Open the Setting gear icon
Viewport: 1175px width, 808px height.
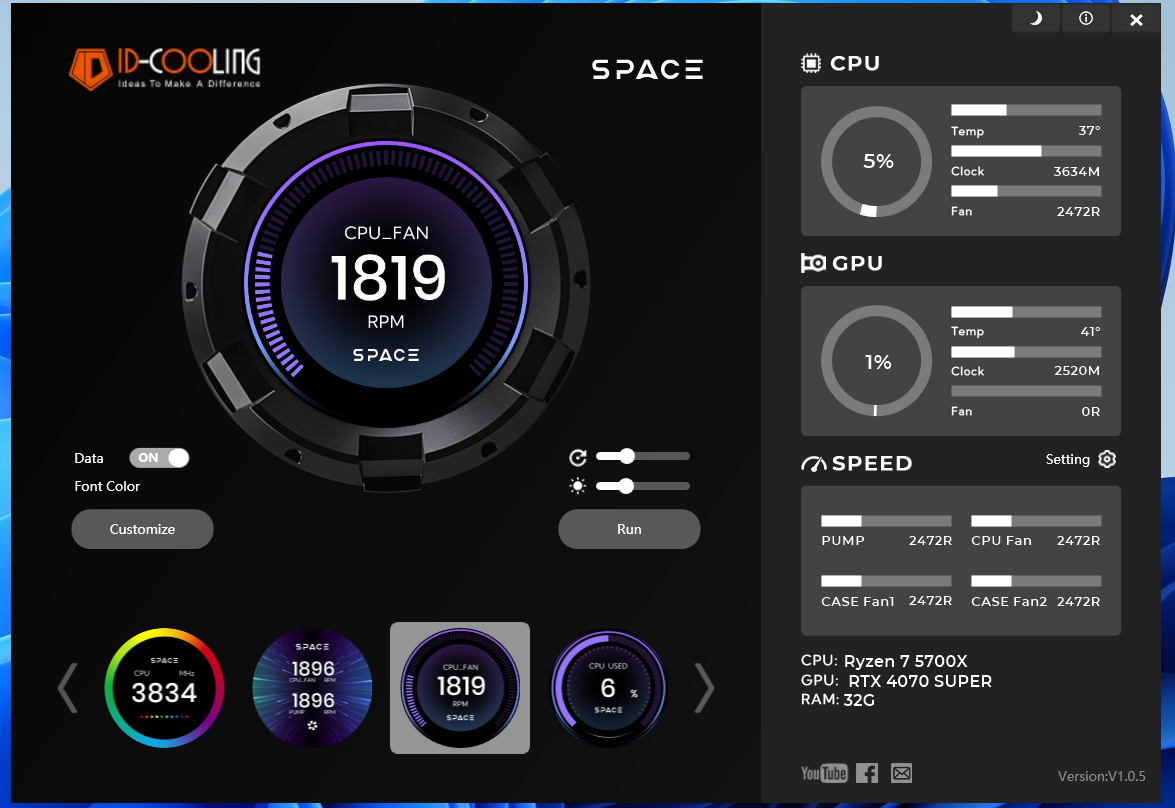1107,459
